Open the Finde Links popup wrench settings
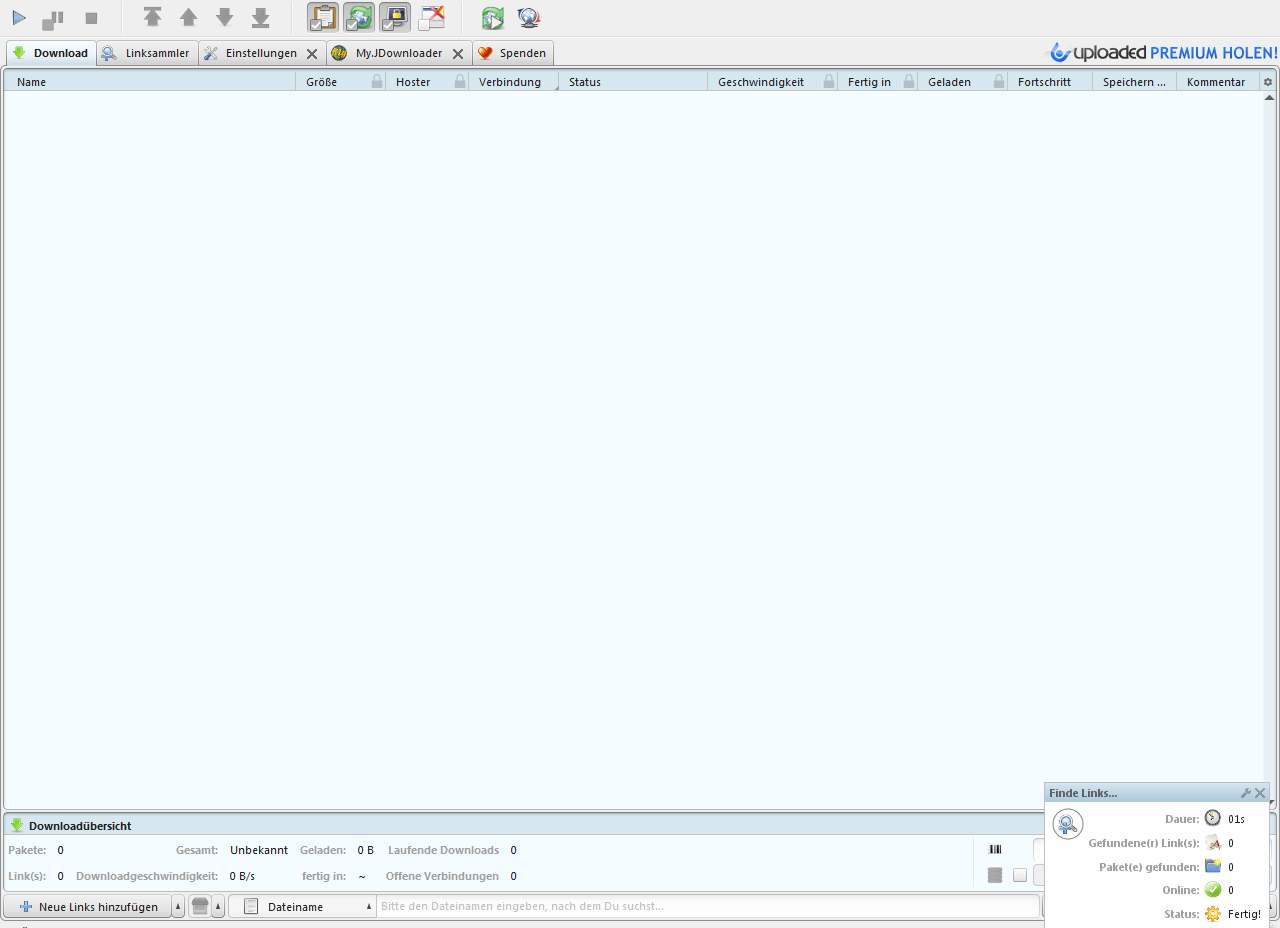The image size is (1280, 928). tap(1246, 793)
